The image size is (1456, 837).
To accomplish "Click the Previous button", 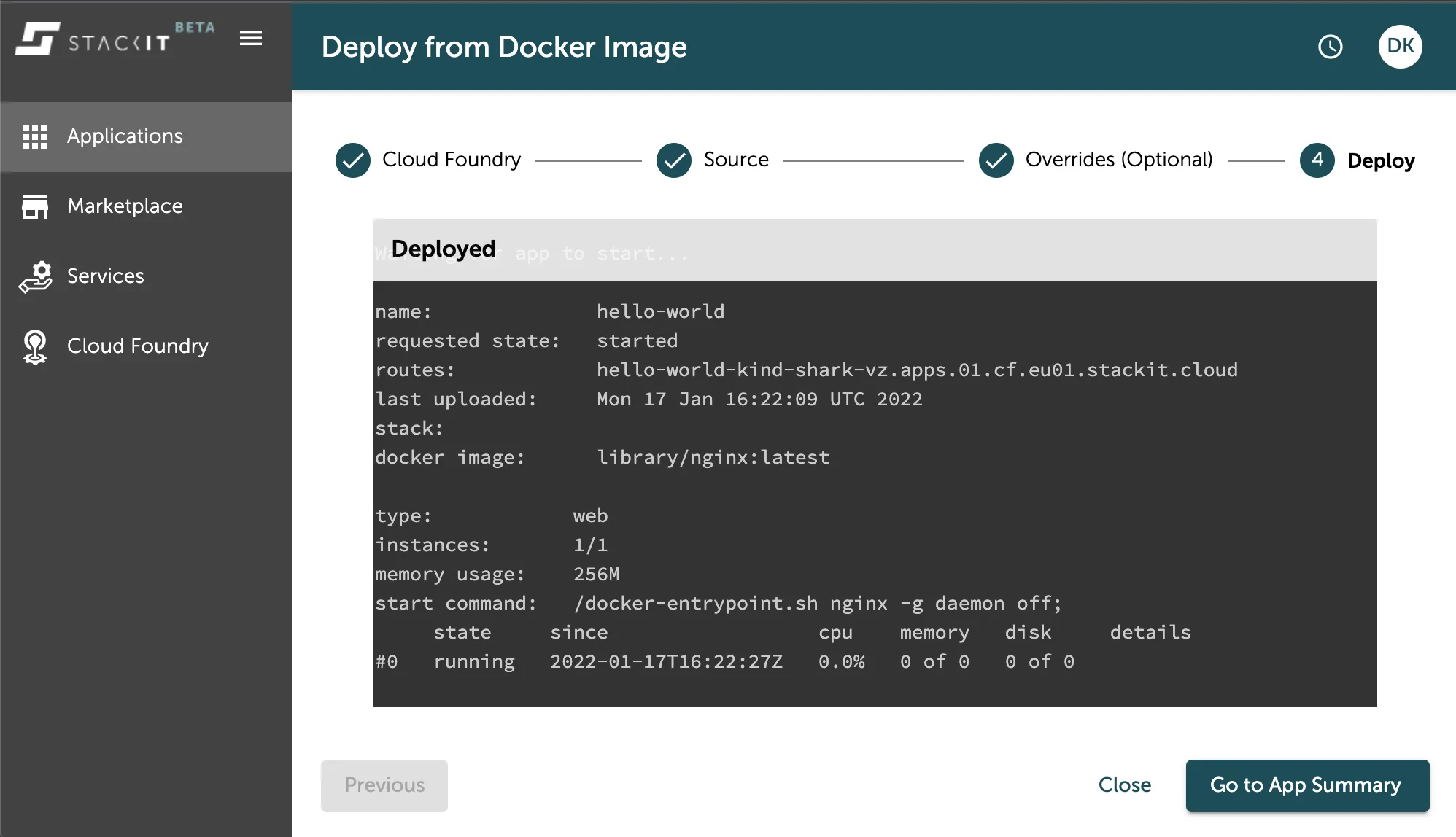I will (x=384, y=785).
